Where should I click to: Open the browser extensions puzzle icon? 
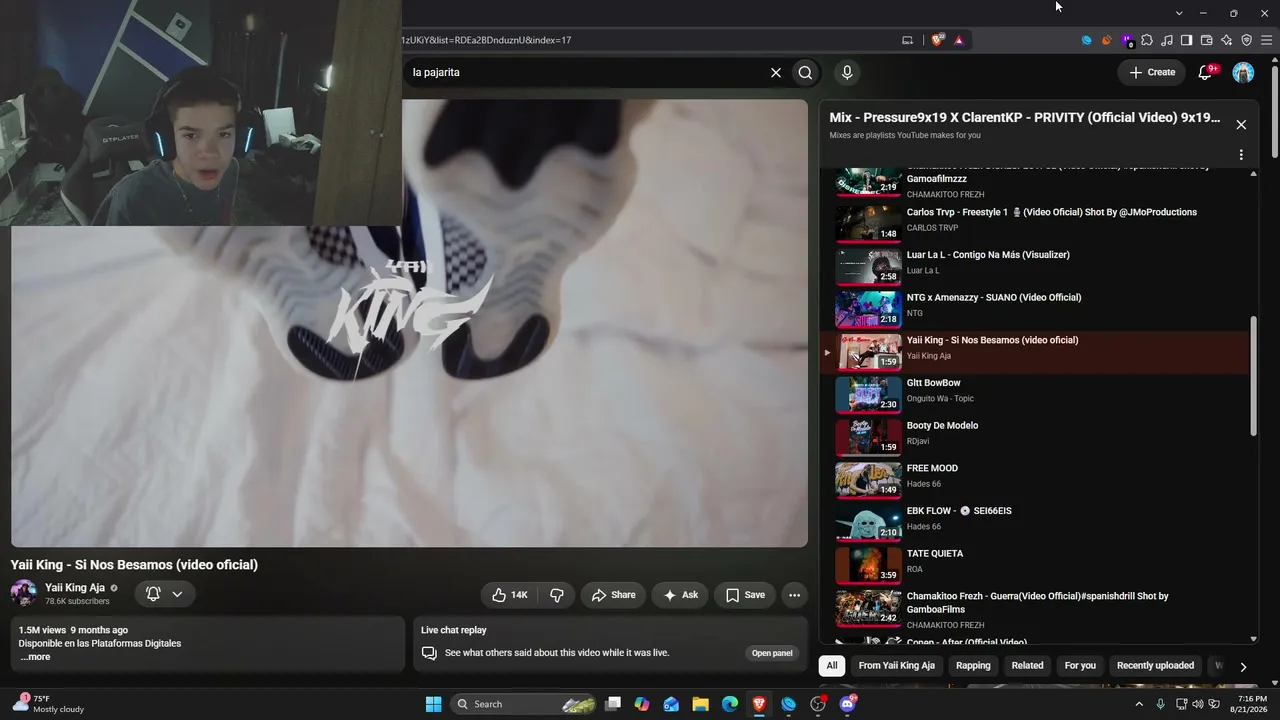pos(1147,40)
